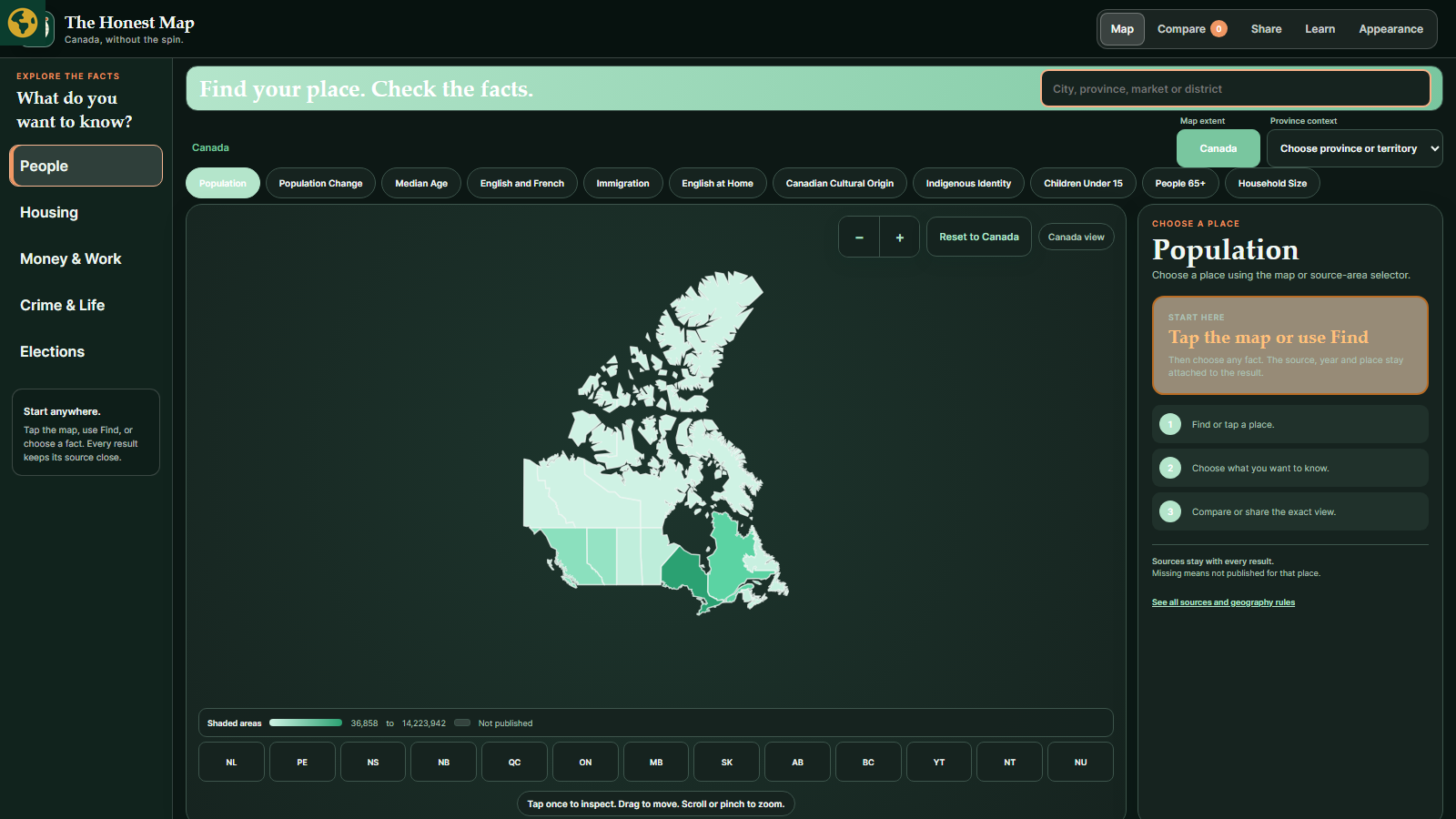This screenshot has width=1456, height=819.
Task: Click the Not published legend swatch
Action: (x=462, y=723)
